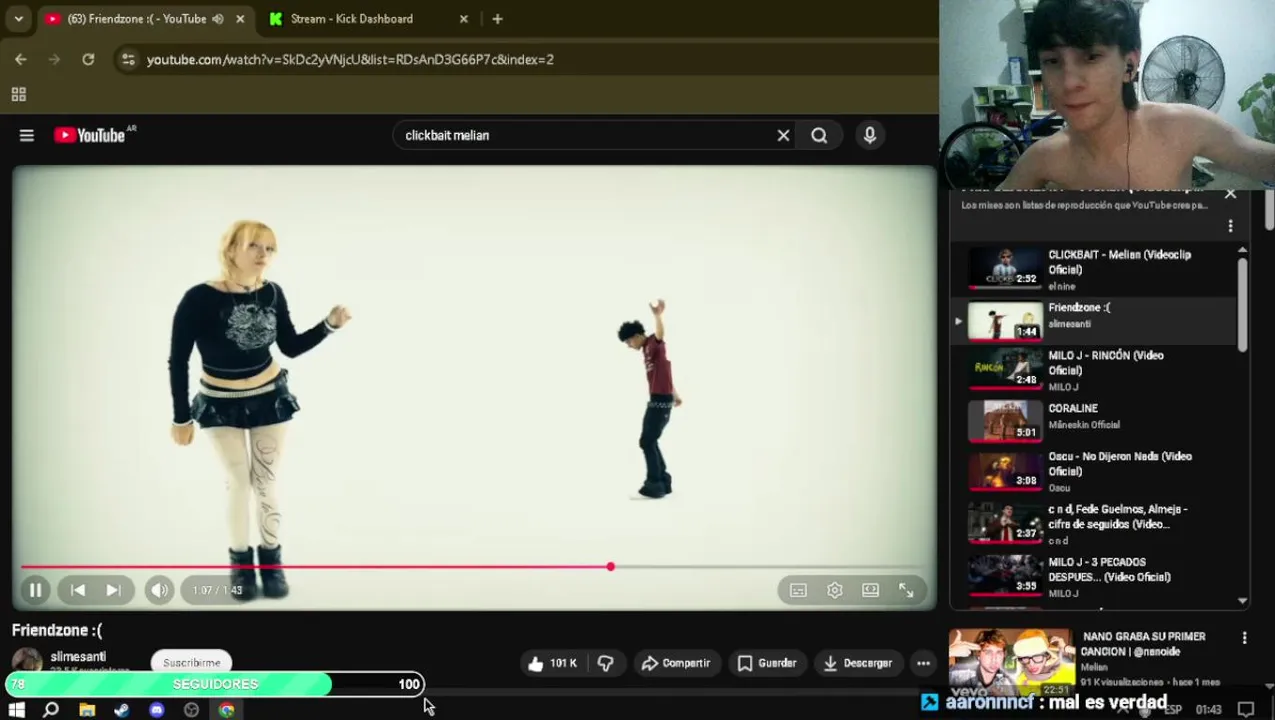Viewport: 1275px width, 720px height.
Task: Open File Explorer from taskbar
Action: tap(87, 709)
